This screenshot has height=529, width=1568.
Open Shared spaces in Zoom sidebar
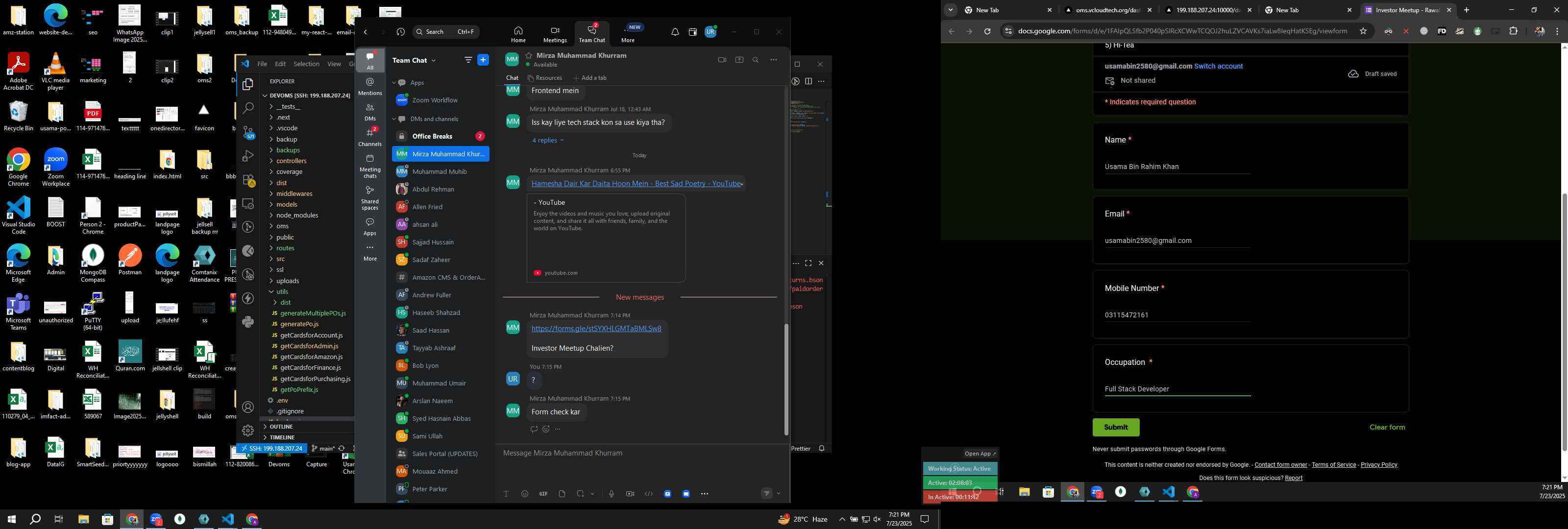[x=370, y=198]
